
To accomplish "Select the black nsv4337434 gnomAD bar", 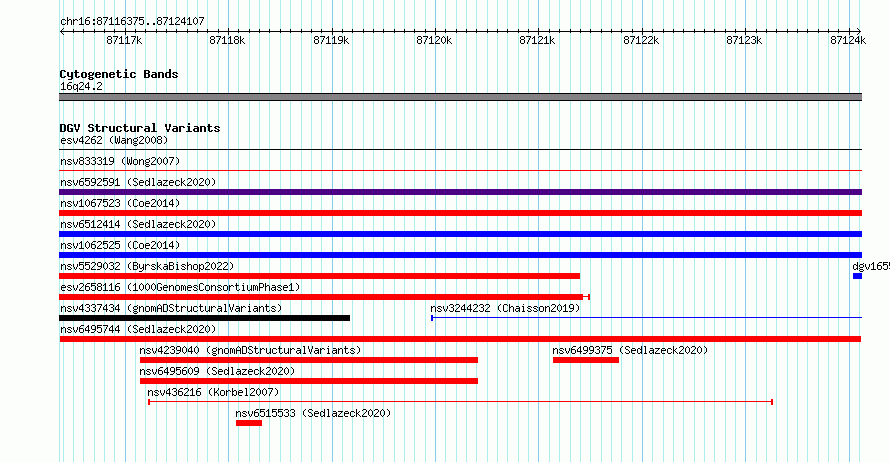I will point(204,318).
